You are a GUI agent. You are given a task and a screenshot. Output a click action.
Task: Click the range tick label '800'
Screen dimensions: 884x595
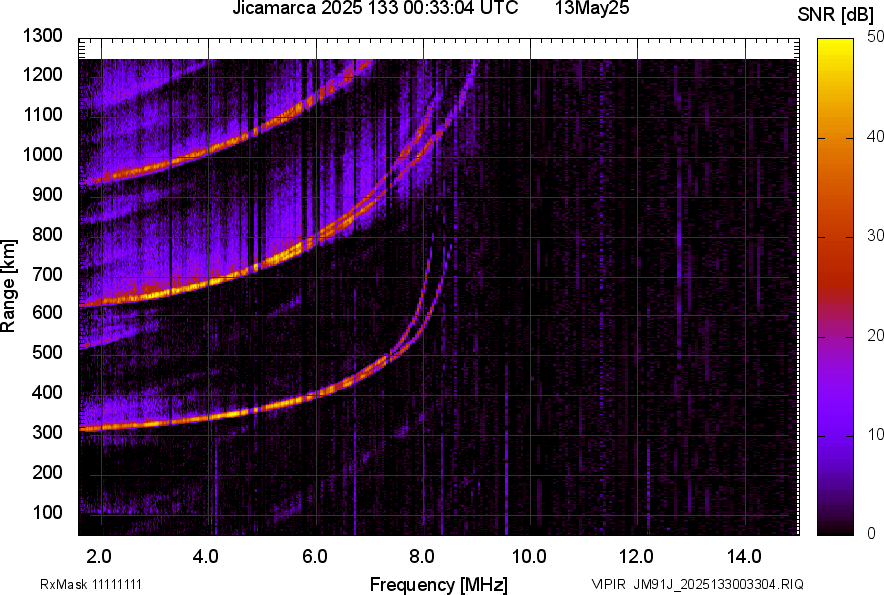(47, 233)
